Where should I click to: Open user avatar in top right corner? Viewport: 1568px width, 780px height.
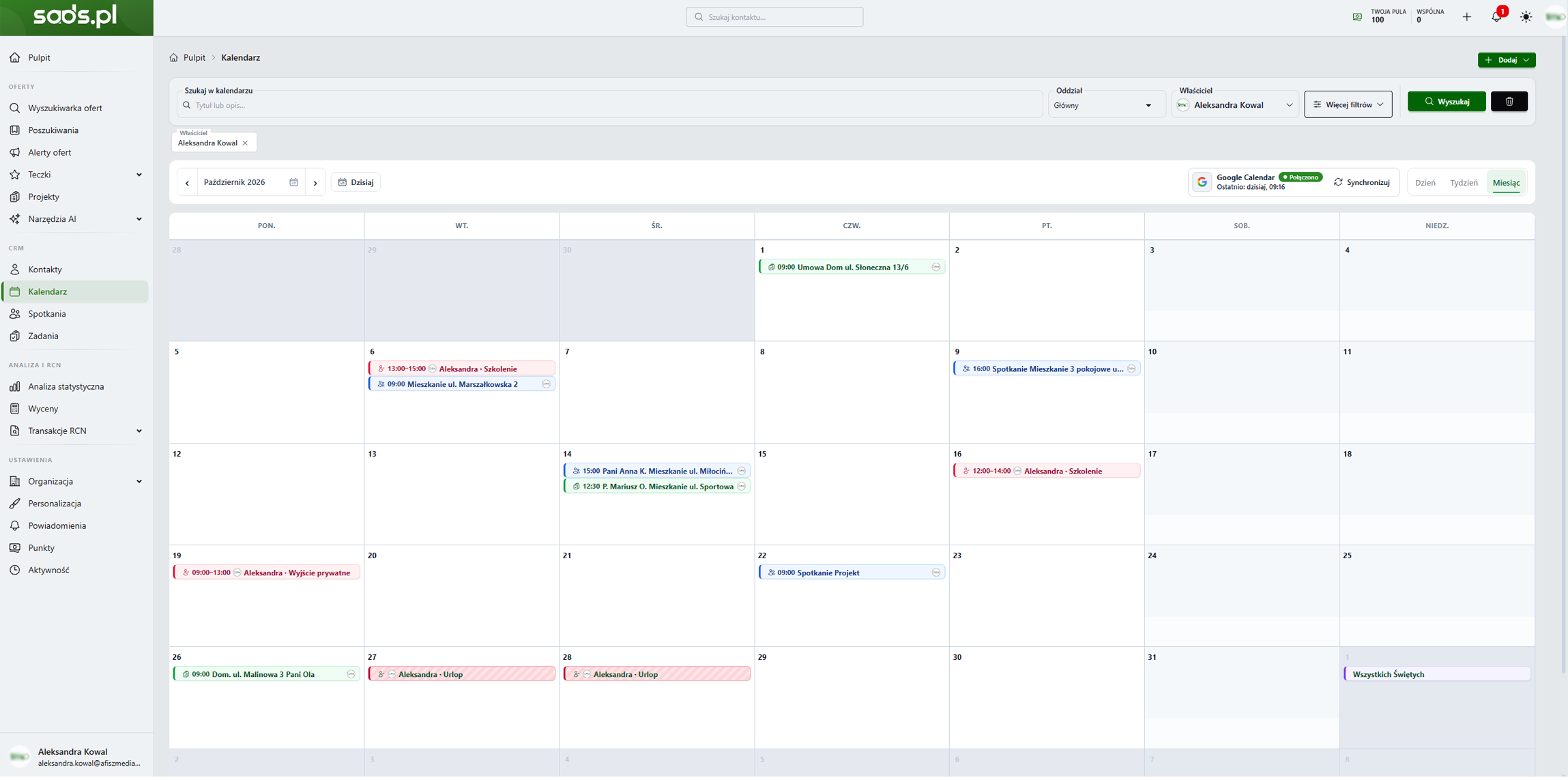click(x=1554, y=17)
